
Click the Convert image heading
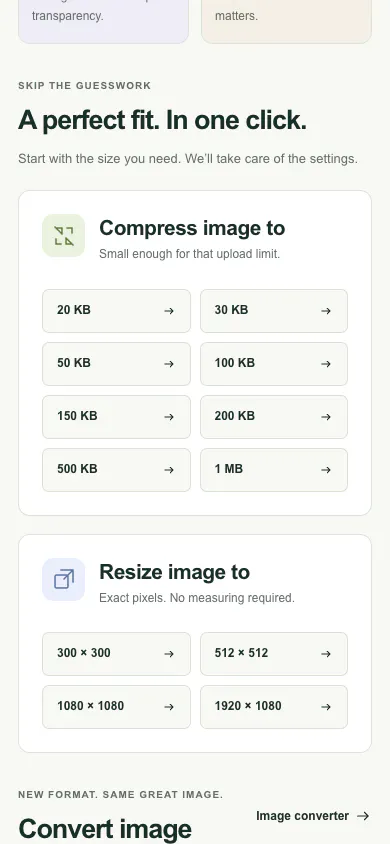(105, 829)
